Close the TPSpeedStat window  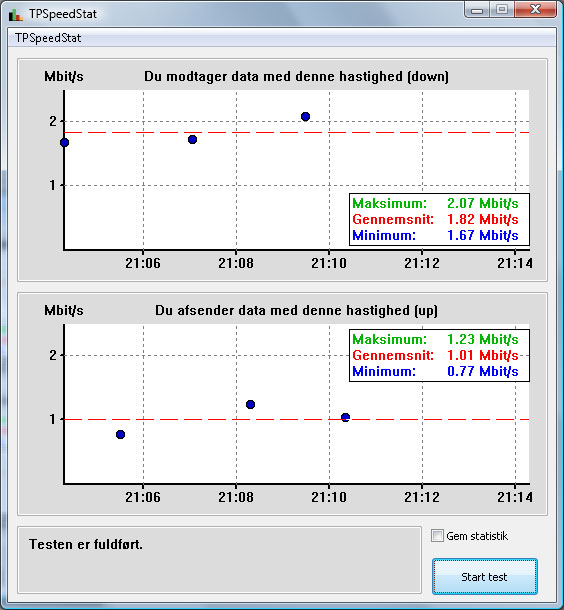(536, 10)
